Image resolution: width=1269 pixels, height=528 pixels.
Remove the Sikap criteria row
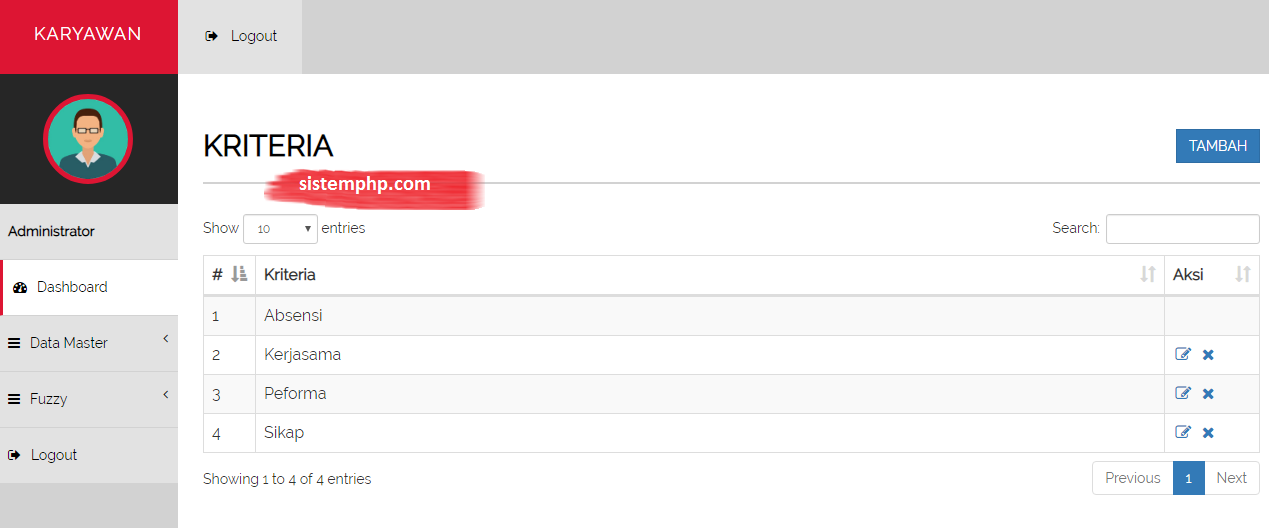pyautogui.click(x=1208, y=433)
